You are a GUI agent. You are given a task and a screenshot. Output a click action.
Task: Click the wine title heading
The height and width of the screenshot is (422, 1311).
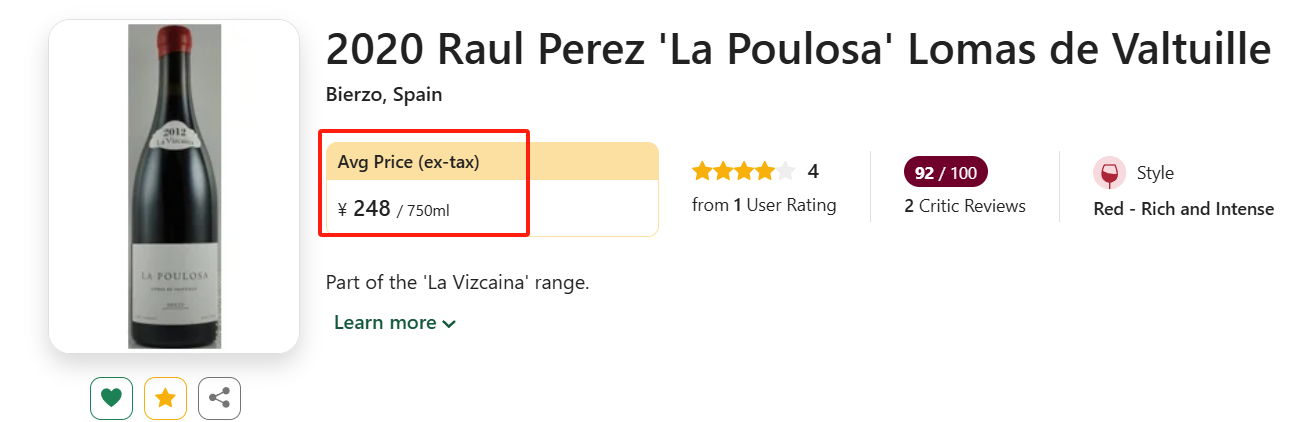[x=798, y=50]
